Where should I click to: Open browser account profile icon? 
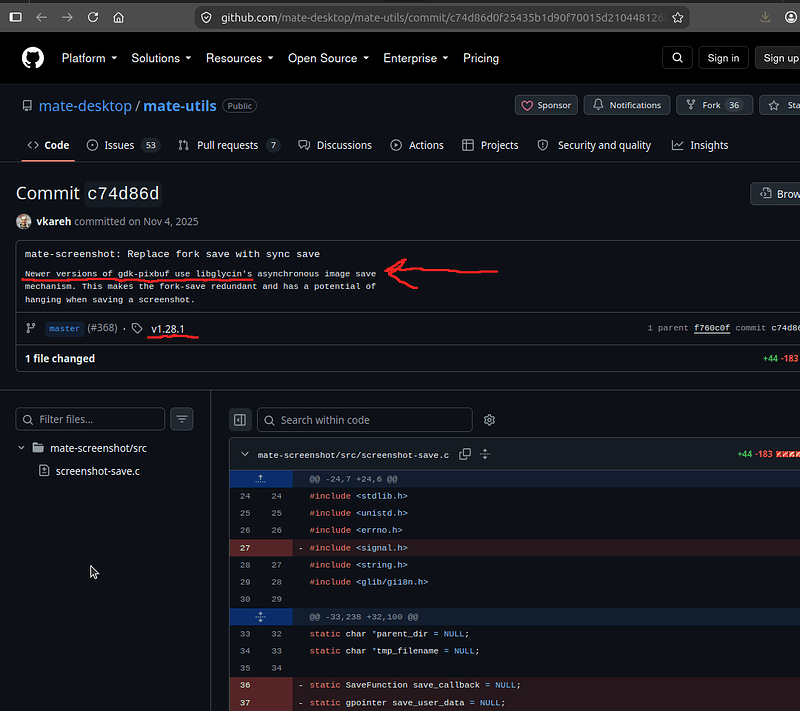(791, 17)
